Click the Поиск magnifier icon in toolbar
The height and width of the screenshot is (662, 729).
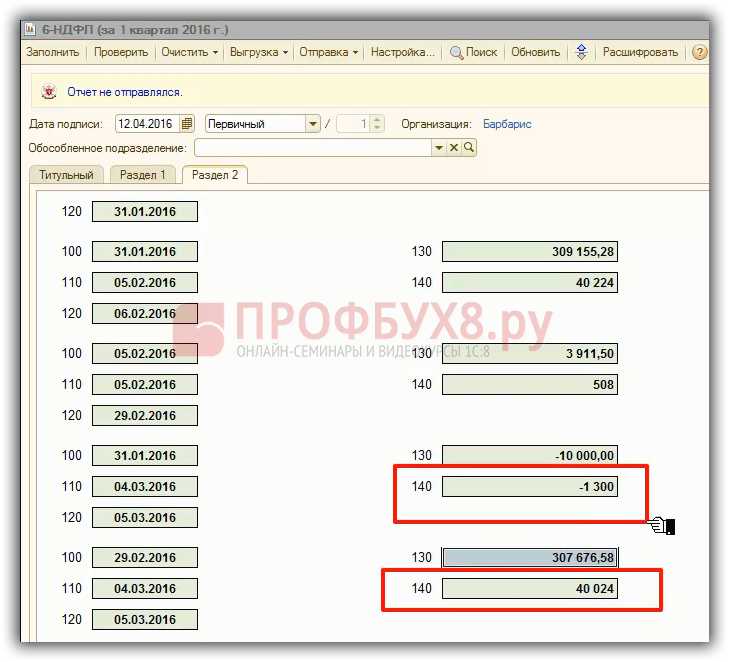[x=457, y=53]
